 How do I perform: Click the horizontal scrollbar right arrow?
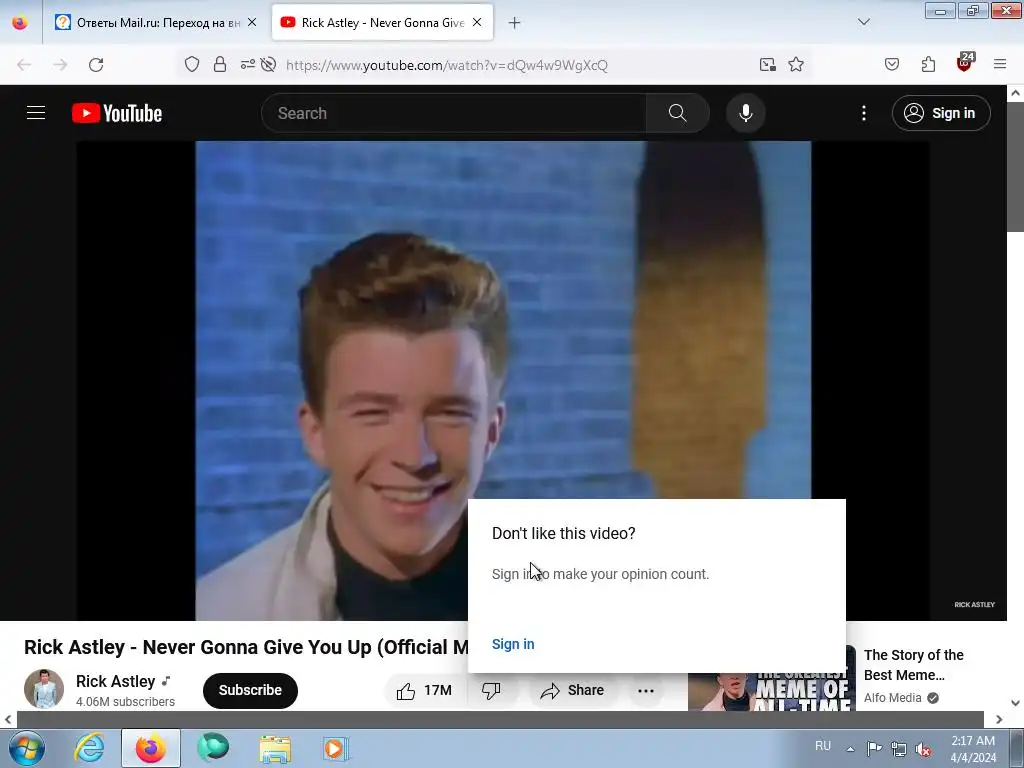tap(999, 719)
